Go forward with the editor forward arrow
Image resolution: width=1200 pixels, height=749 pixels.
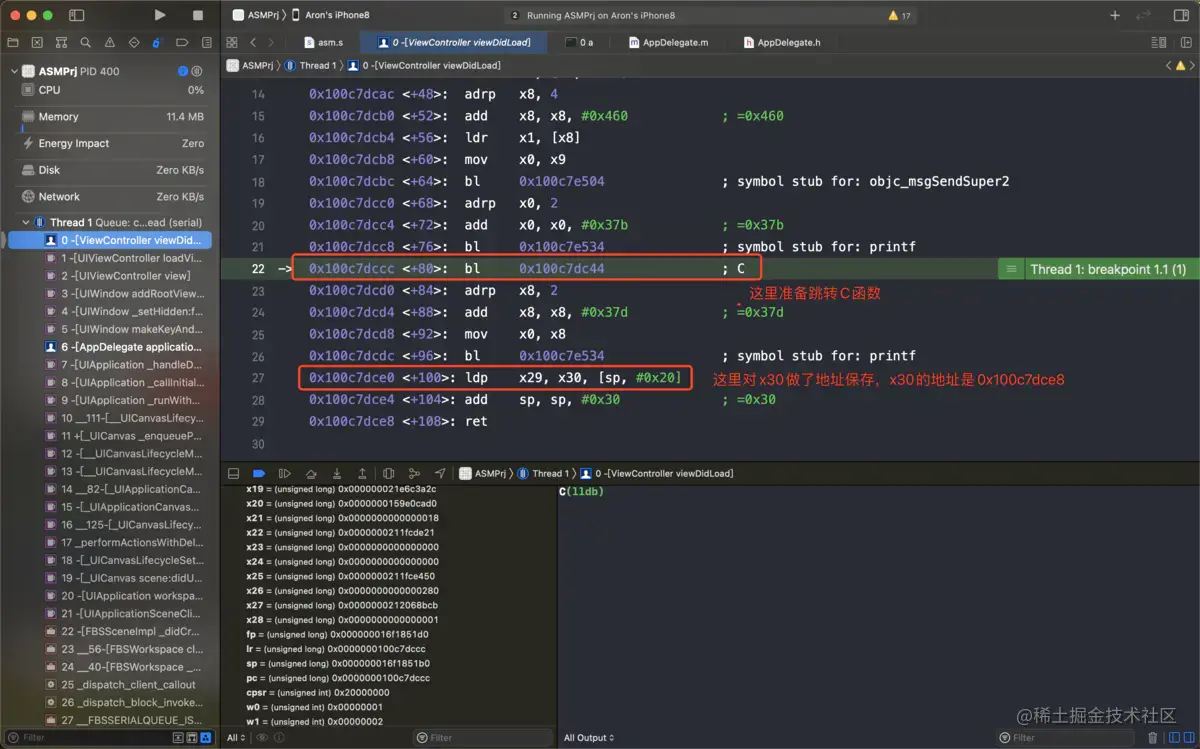pyautogui.click(x=271, y=43)
